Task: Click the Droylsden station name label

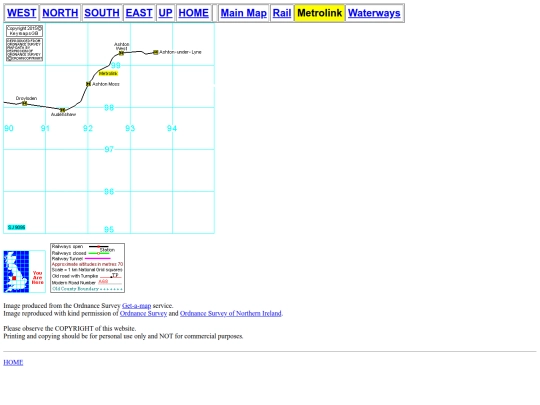Action: (x=26, y=98)
